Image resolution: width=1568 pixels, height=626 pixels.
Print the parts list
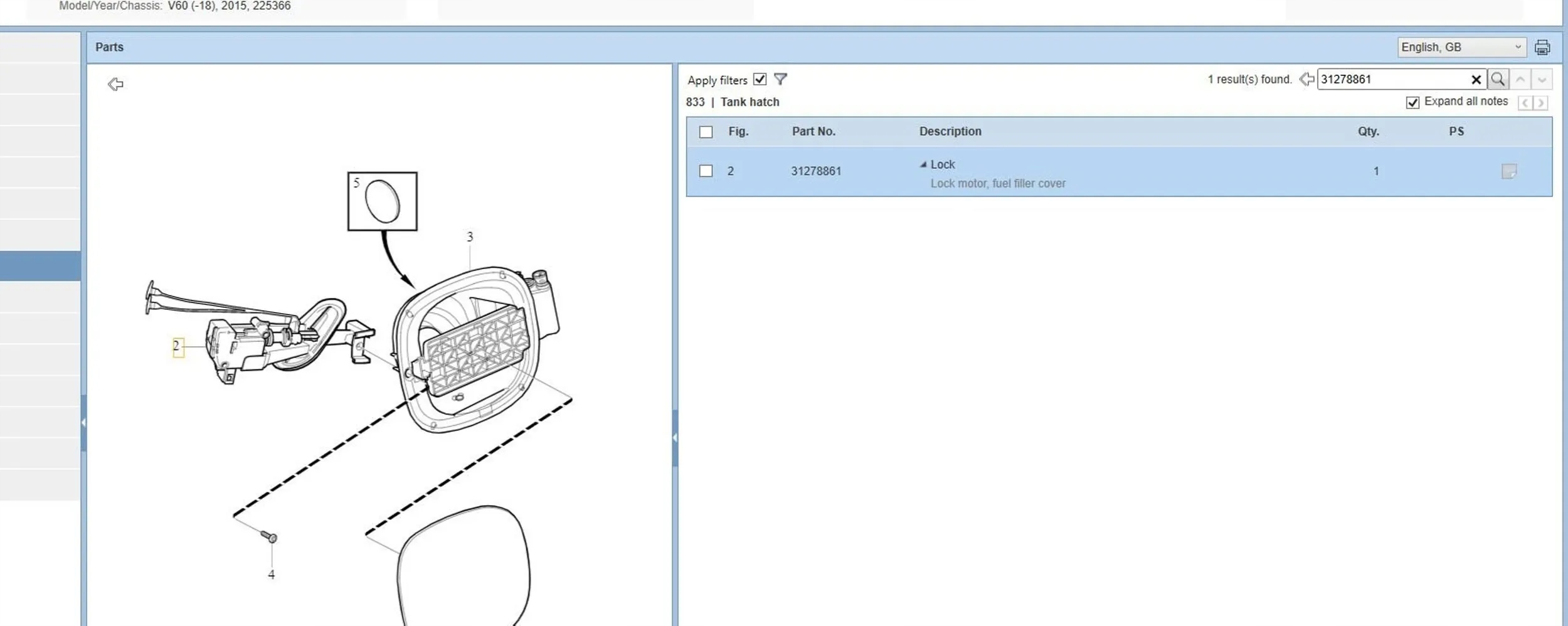[x=1542, y=47]
